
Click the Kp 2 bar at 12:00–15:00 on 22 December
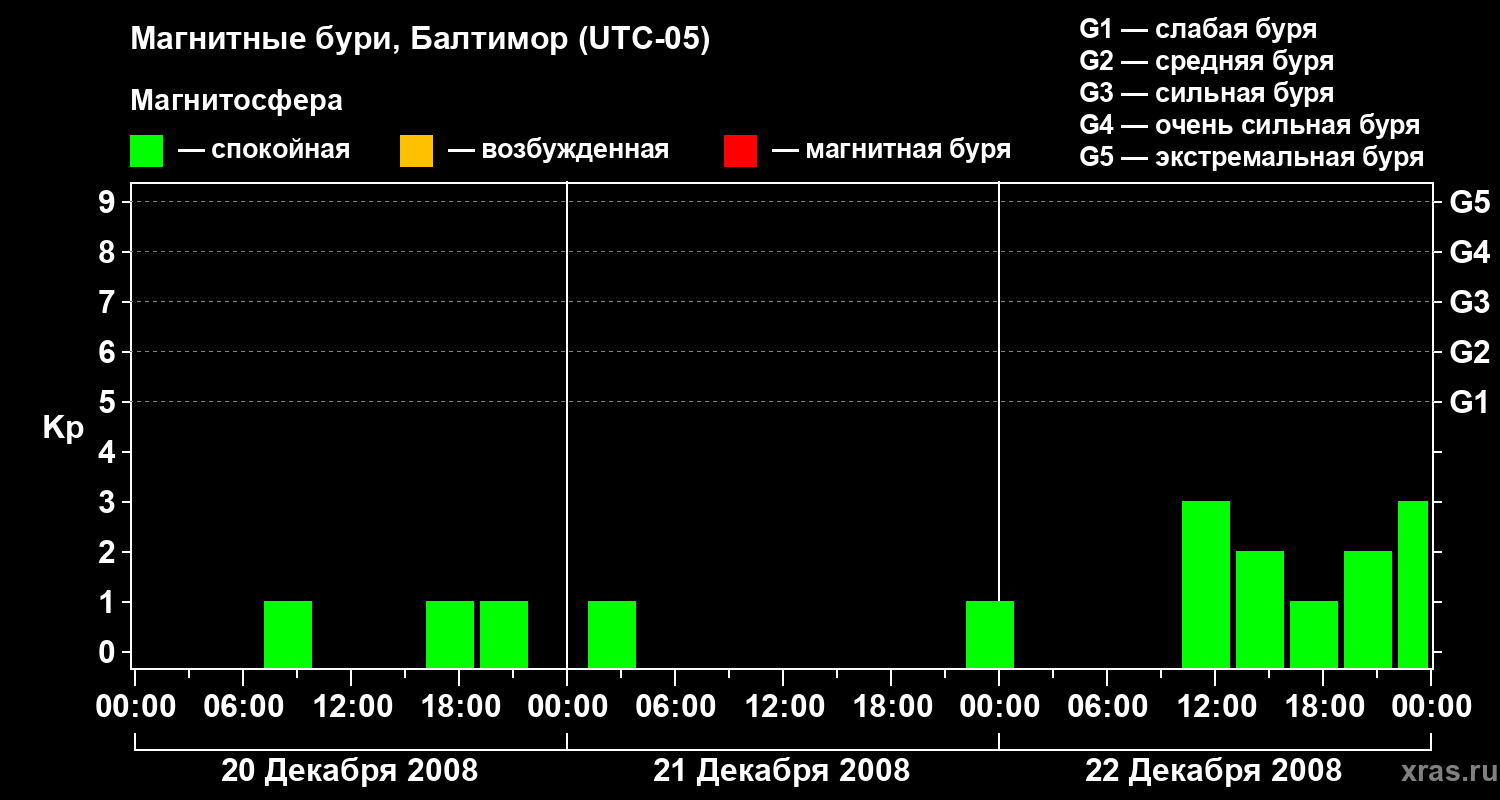[1260, 609]
